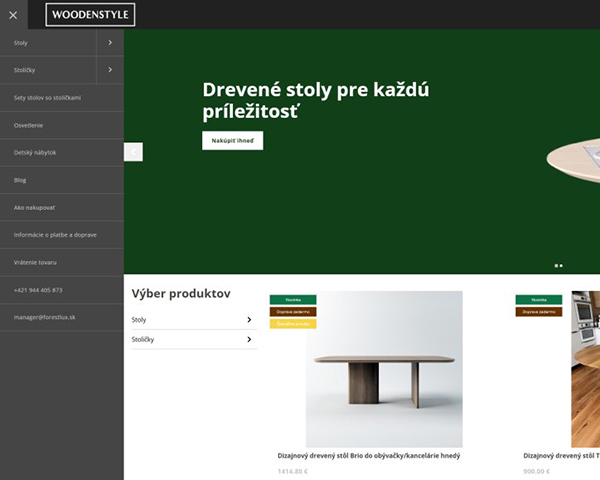Image resolution: width=600 pixels, height=480 pixels.
Task: Open the second product's kitchen table image
Action: 586,369
